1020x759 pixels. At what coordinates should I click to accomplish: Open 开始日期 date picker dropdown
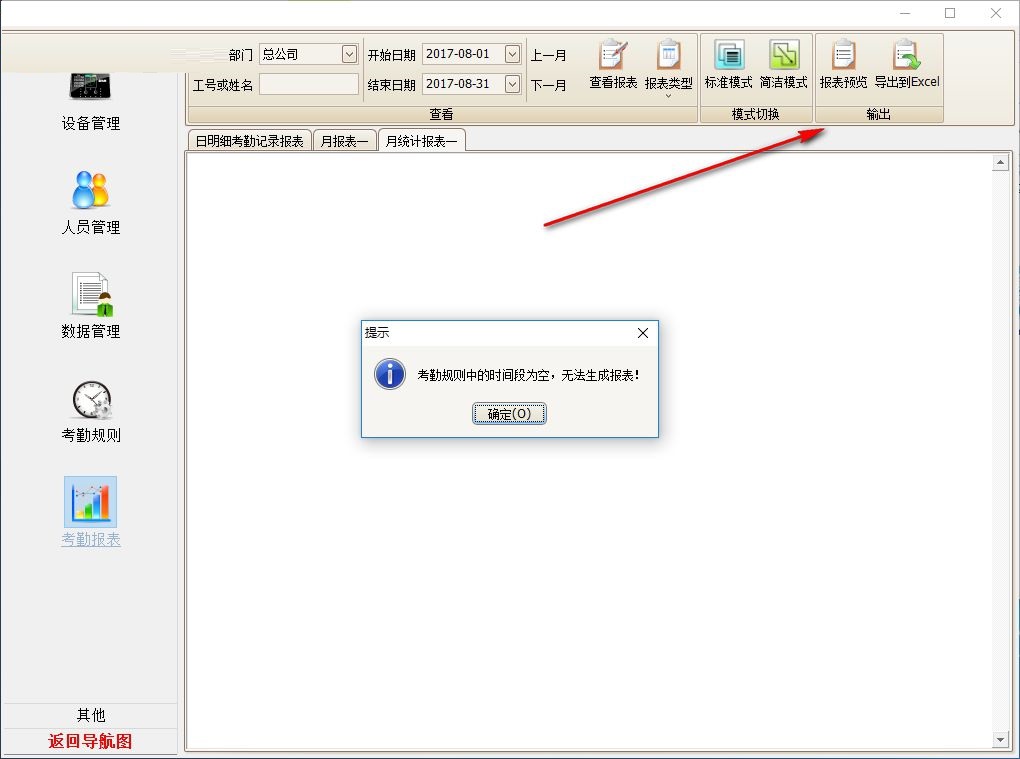pyautogui.click(x=513, y=54)
